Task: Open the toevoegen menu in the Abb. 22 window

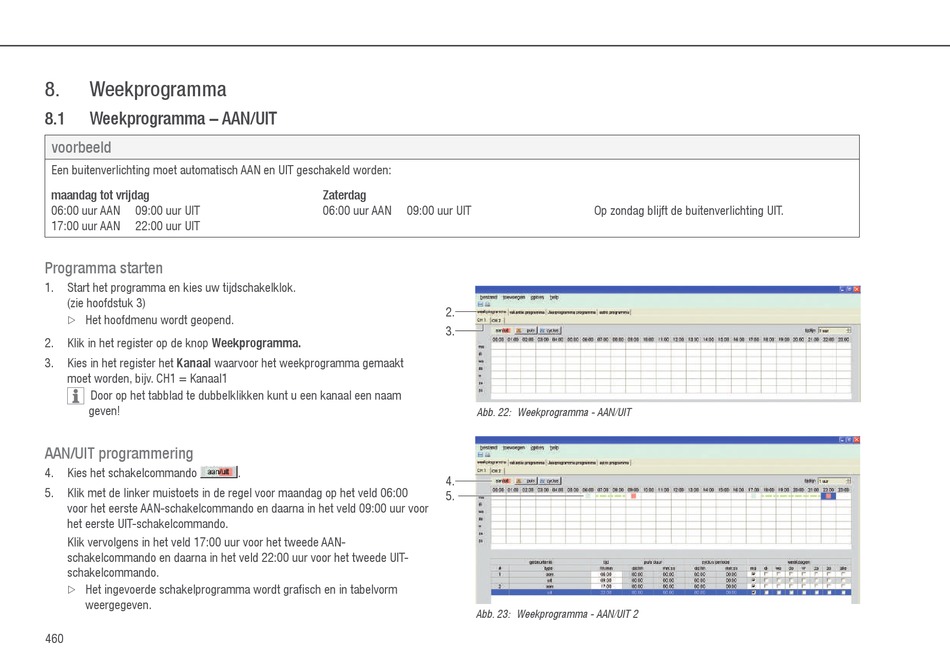Action: tap(514, 297)
